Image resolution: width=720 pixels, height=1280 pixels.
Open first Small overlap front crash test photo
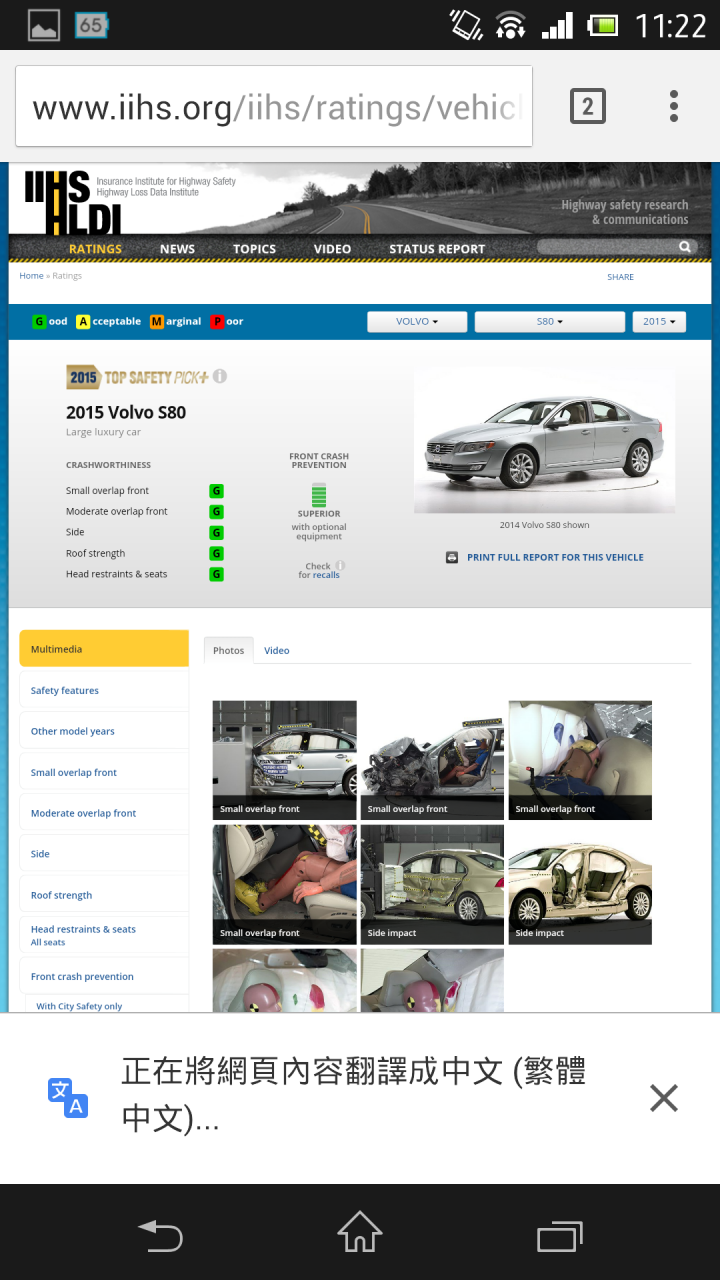(x=285, y=760)
